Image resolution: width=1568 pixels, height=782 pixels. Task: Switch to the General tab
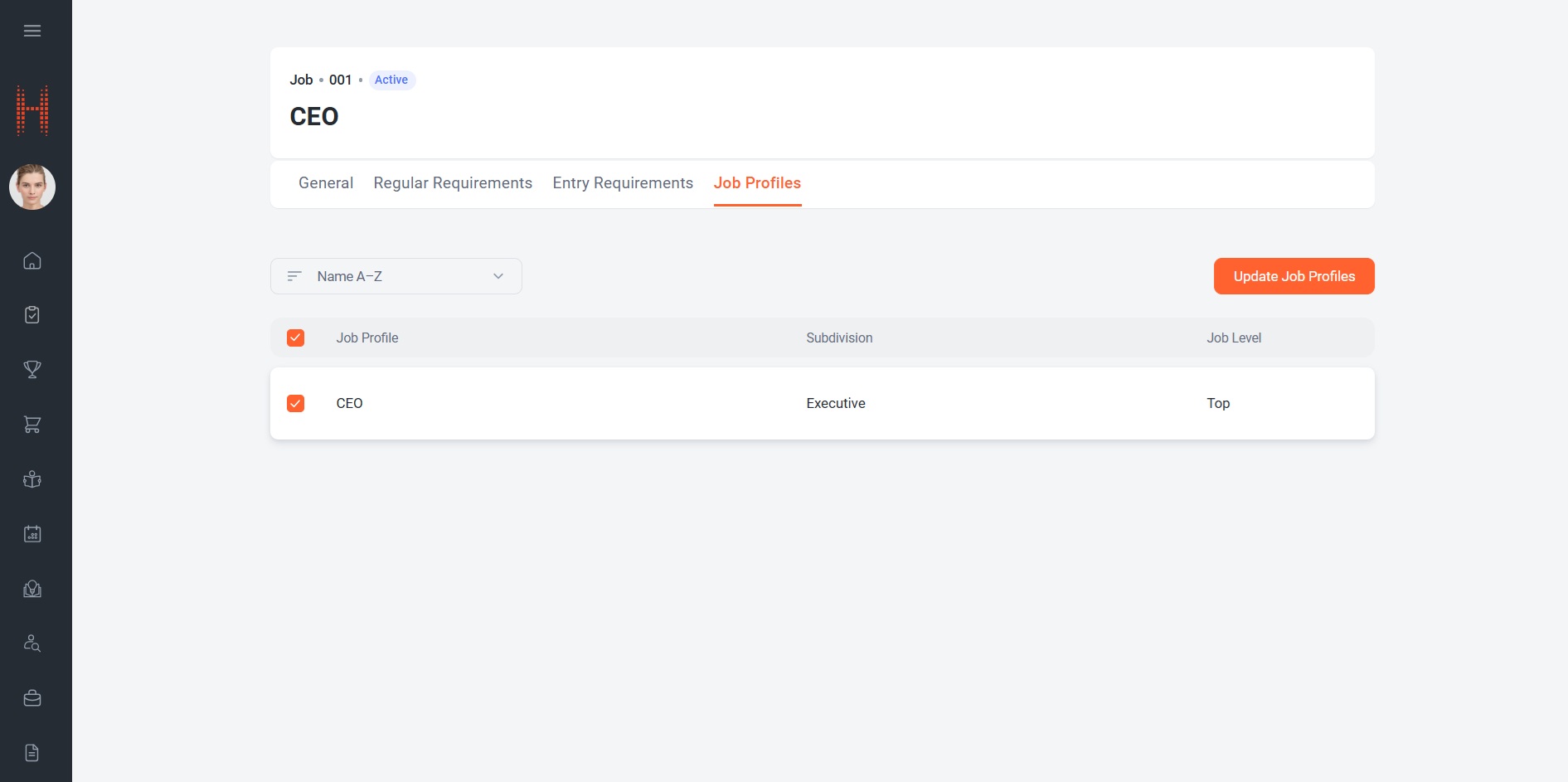point(326,183)
